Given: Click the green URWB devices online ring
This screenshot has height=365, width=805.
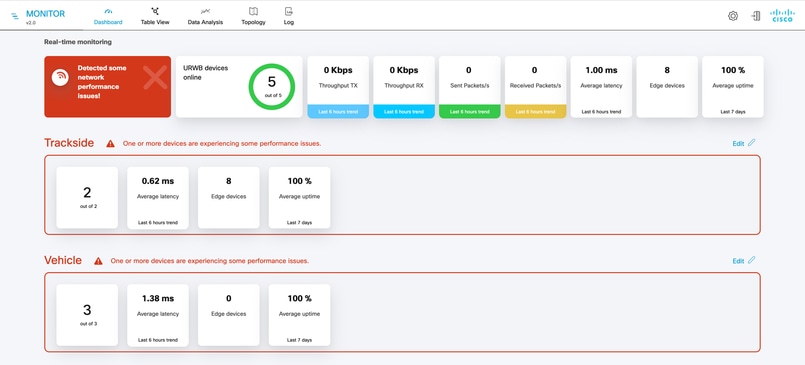Looking at the screenshot, I should [272, 87].
